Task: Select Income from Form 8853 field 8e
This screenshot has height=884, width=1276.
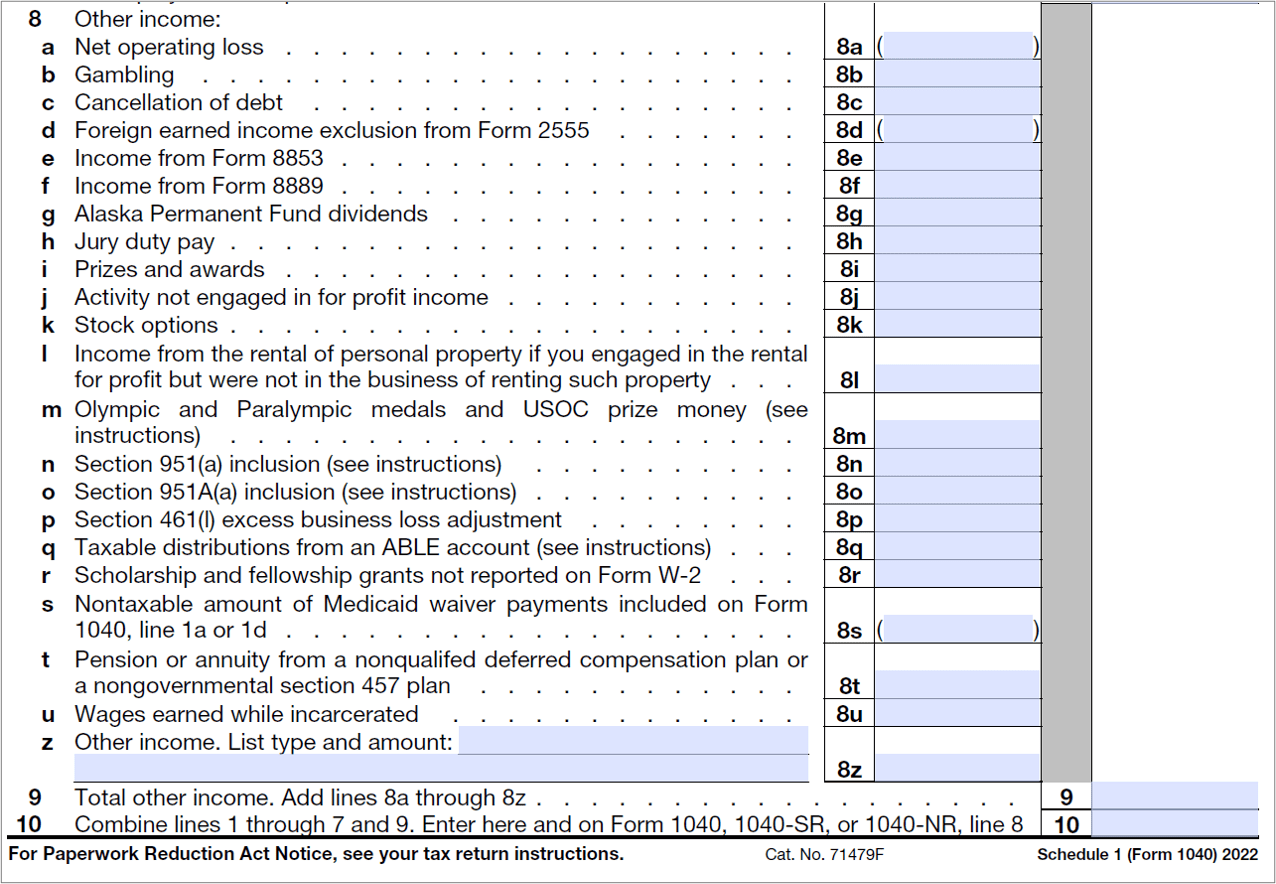Action: (x=958, y=158)
